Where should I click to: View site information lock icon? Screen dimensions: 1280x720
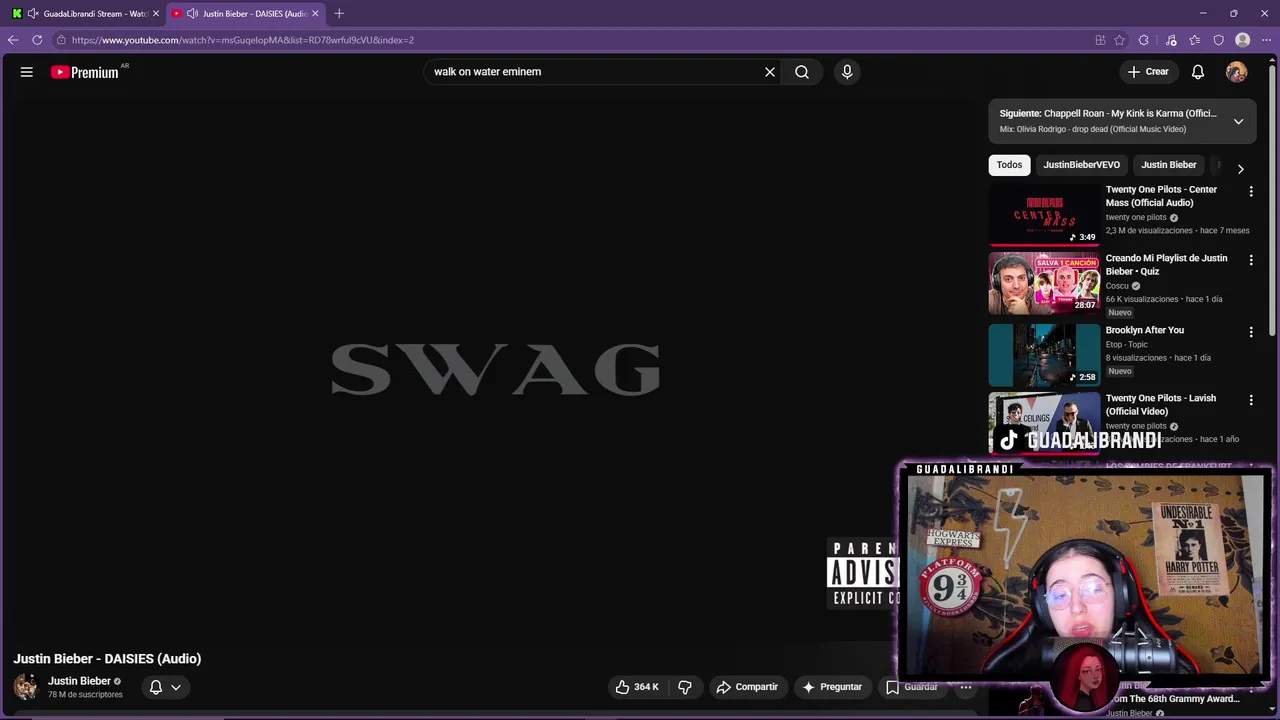[x=61, y=40]
